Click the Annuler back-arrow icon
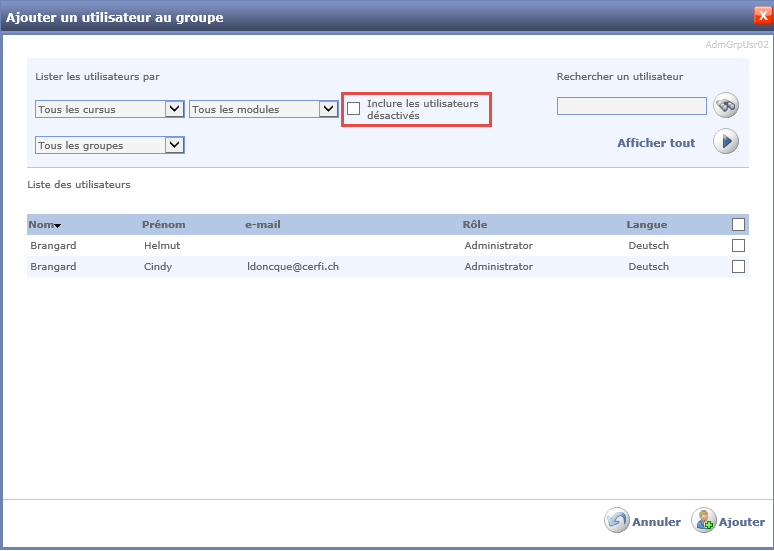 coord(616,521)
